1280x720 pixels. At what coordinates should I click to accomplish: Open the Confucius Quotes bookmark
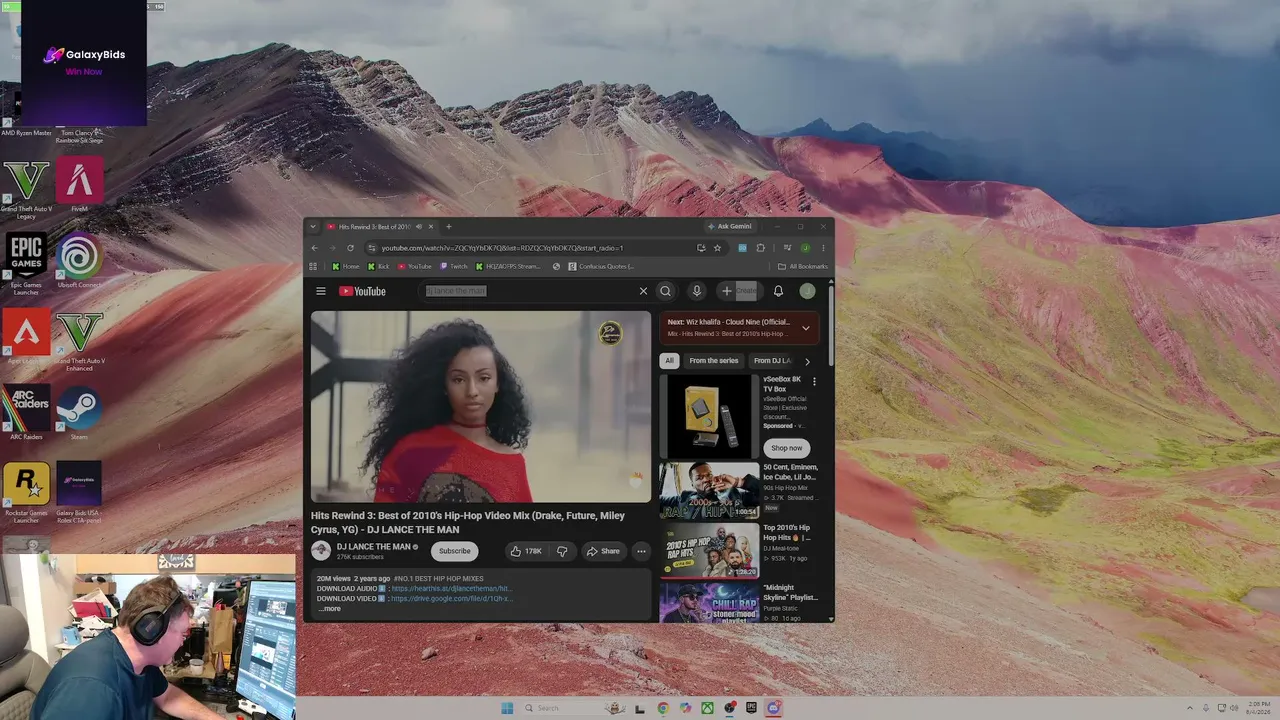tap(601, 267)
